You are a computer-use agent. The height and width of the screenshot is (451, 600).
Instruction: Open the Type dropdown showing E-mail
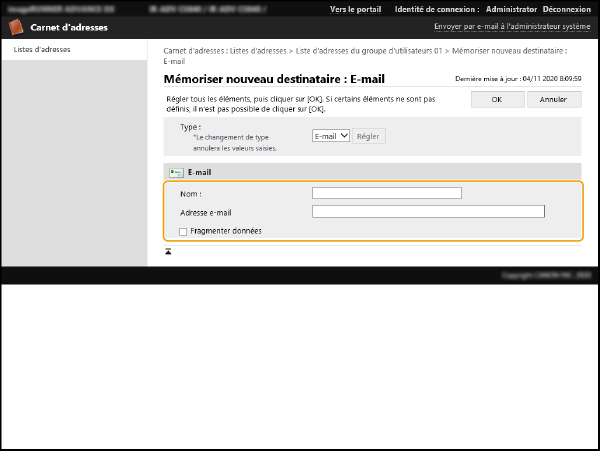click(x=330, y=136)
